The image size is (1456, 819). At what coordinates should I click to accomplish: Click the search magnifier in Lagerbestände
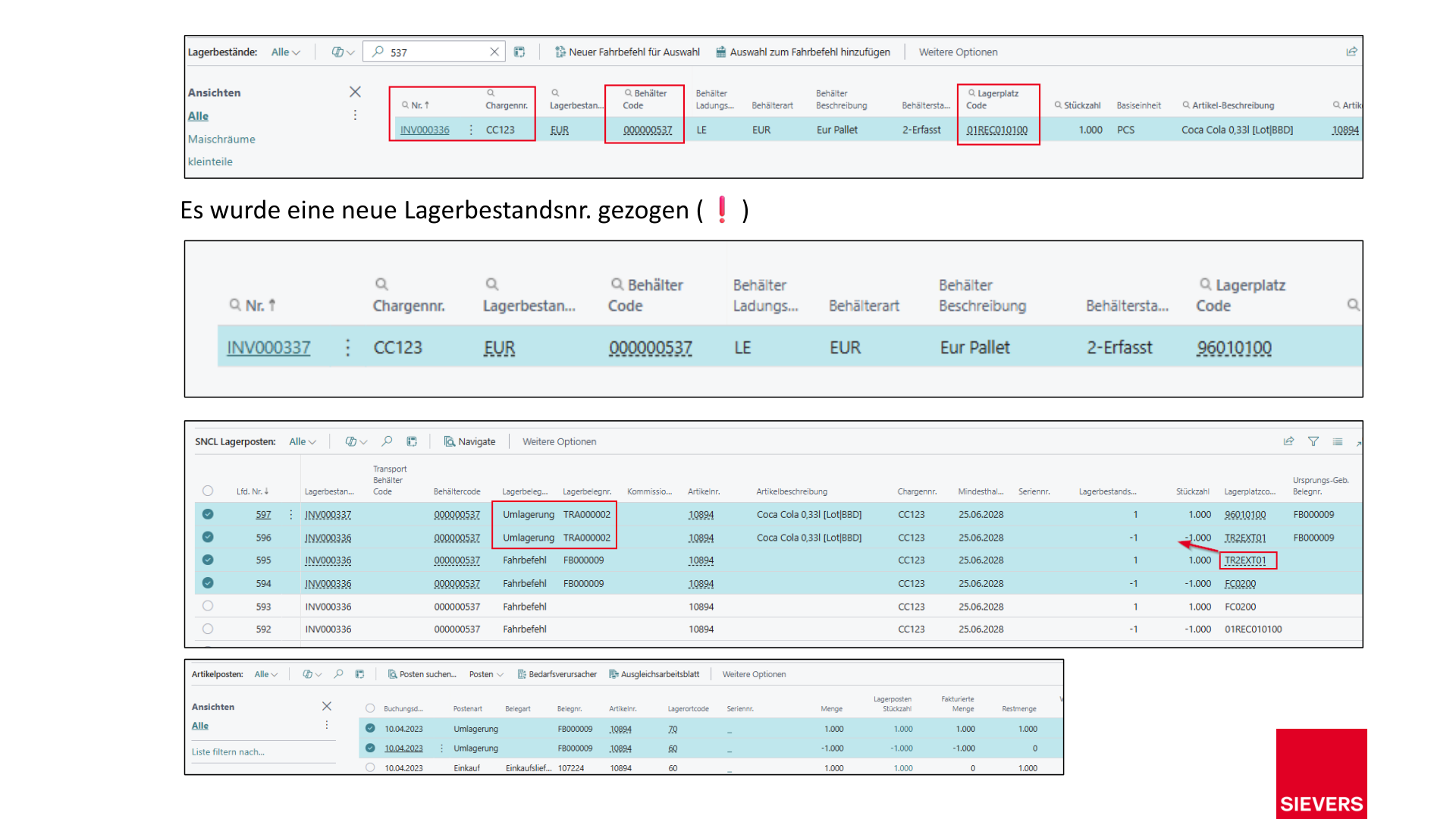[x=378, y=52]
